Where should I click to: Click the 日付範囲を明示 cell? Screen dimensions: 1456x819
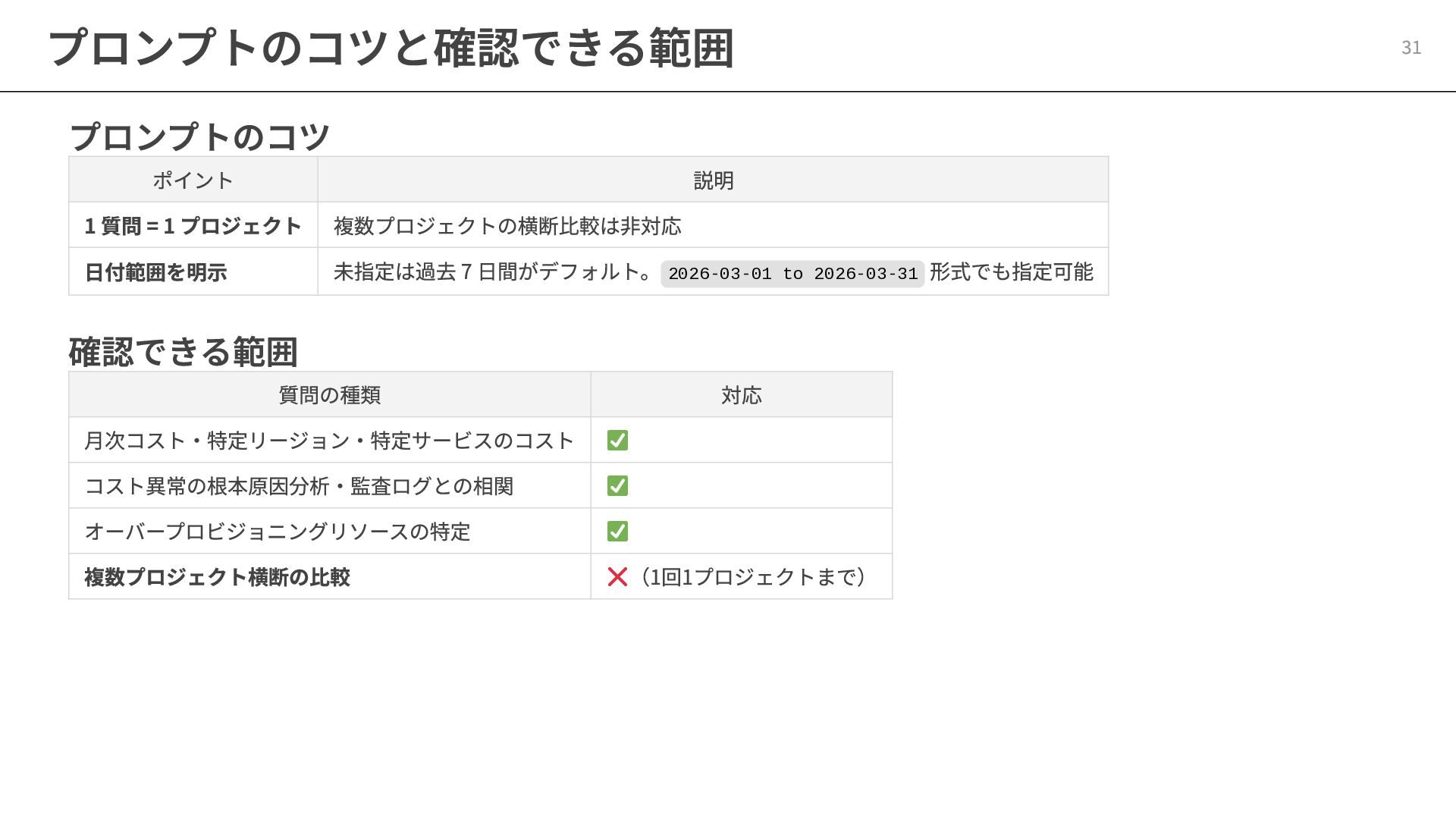[155, 272]
